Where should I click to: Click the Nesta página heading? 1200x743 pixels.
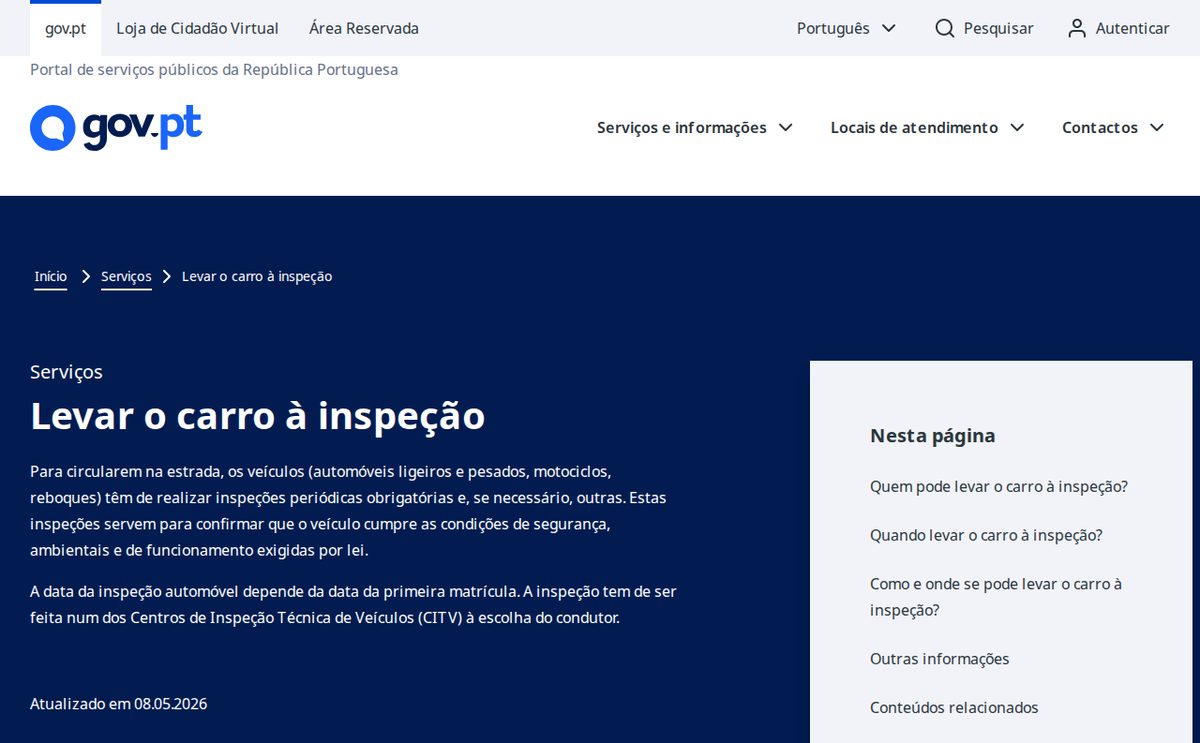click(x=933, y=436)
